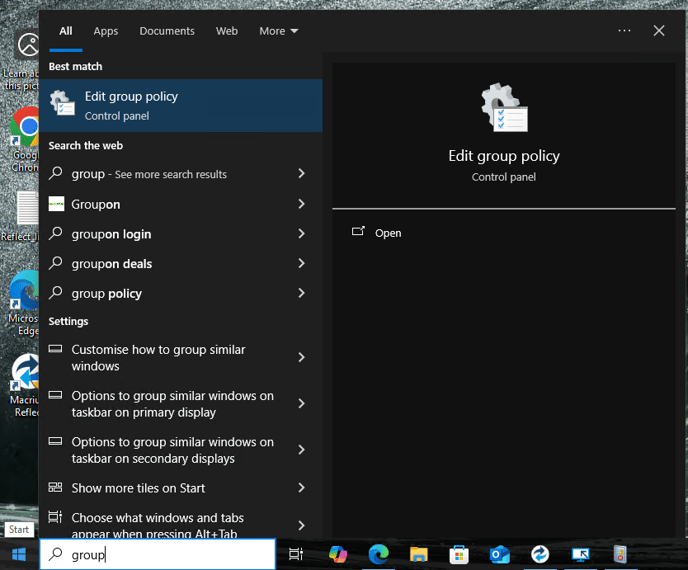Click the tiles icon beside Show more tiles on Start
Viewport: 688px width, 570px height.
coord(55,487)
